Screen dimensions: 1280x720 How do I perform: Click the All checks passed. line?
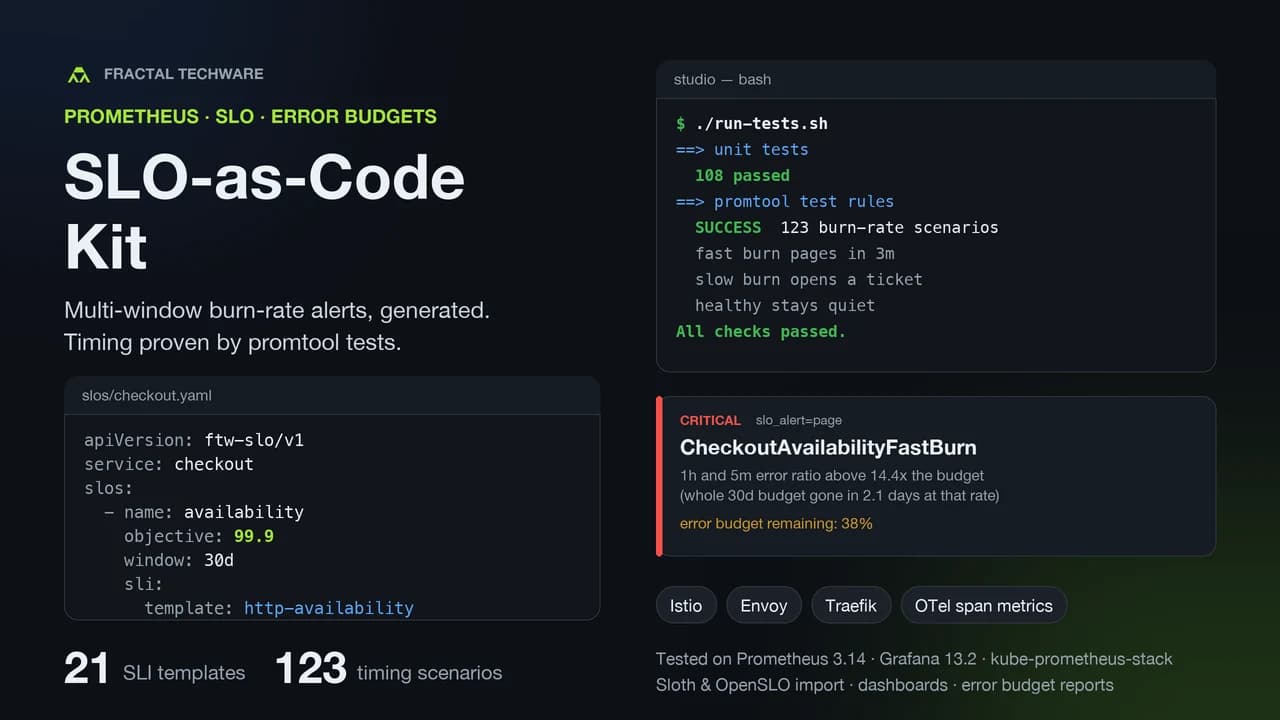click(761, 332)
